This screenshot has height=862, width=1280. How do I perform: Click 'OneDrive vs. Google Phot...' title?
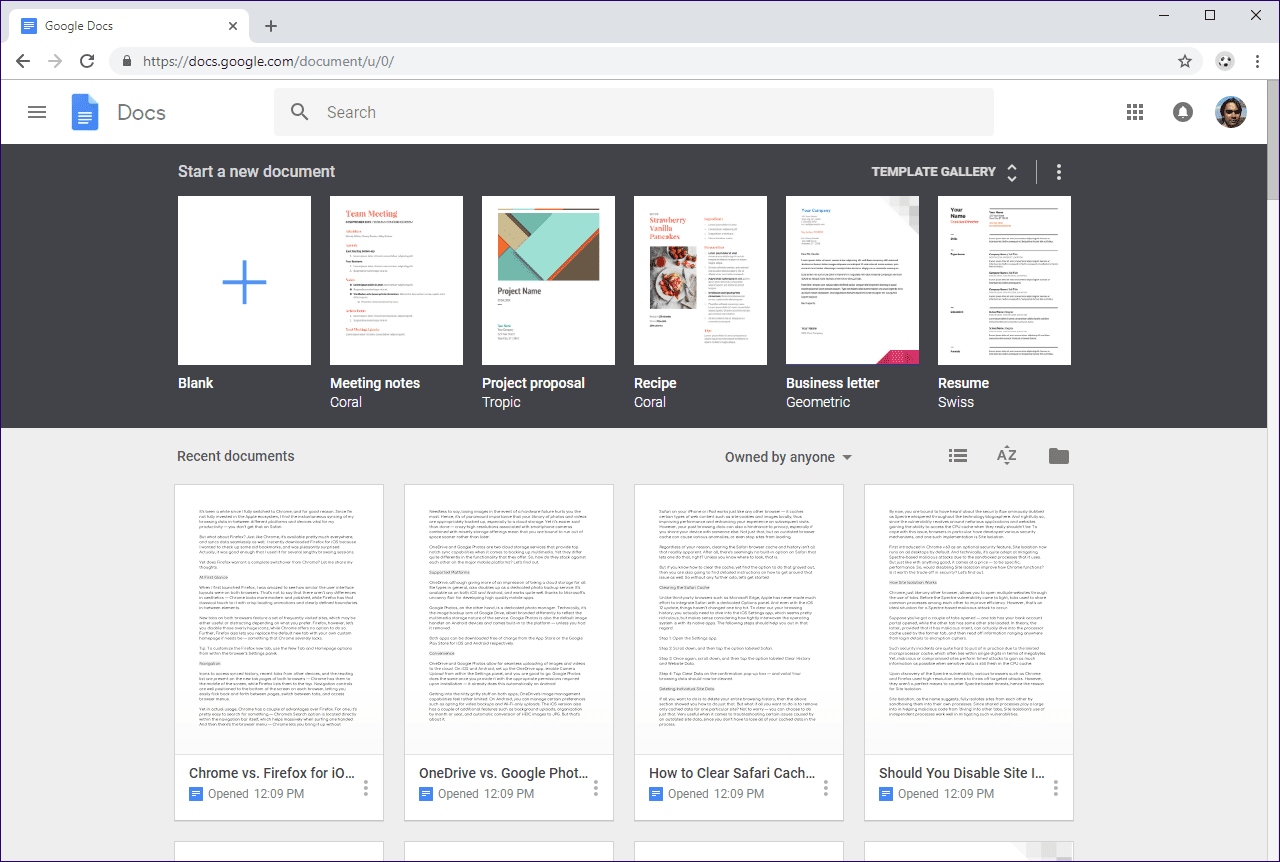(503, 773)
